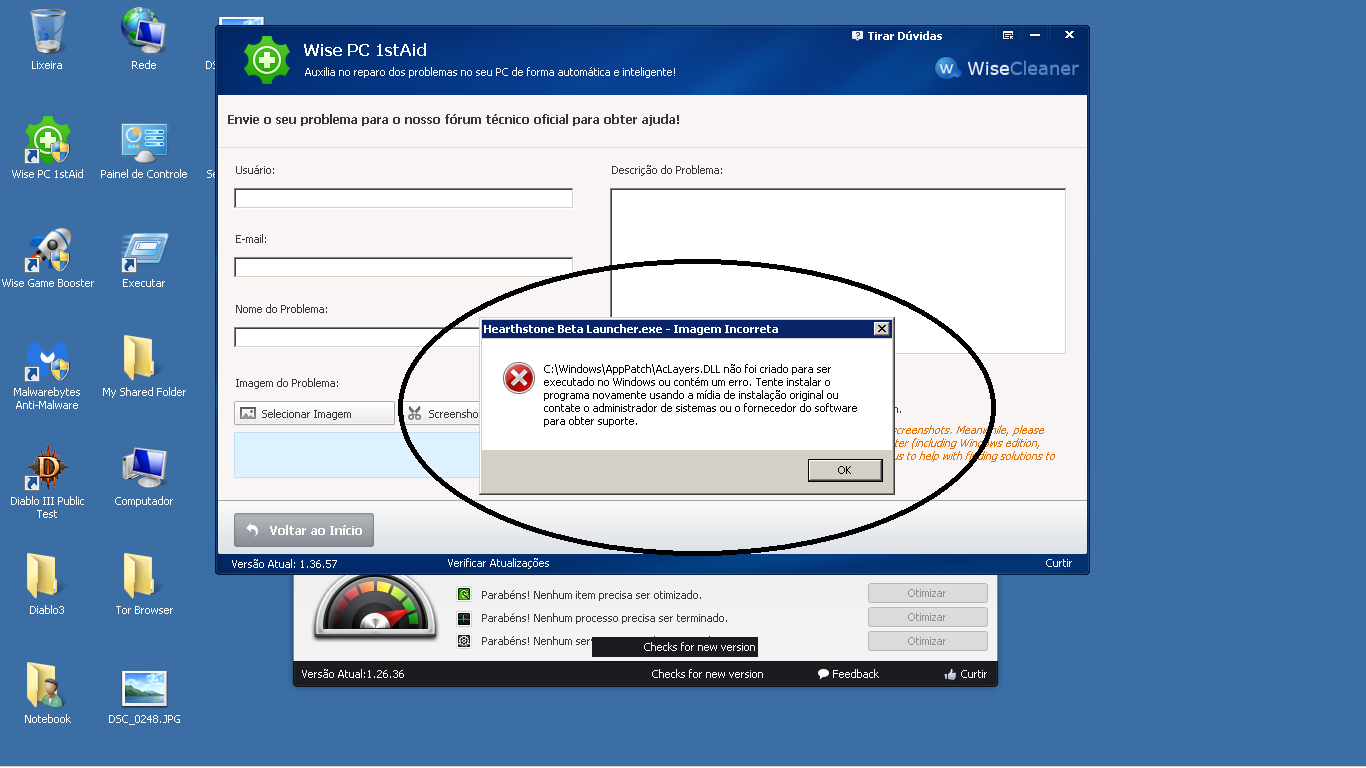Open the Computador desktop icon
Image resolution: width=1366 pixels, height=768 pixels.
click(x=144, y=476)
